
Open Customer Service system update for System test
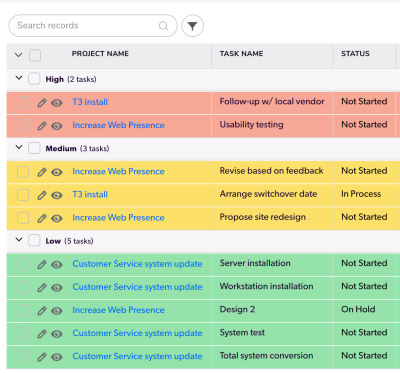pyautogui.click(x=137, y=333)
